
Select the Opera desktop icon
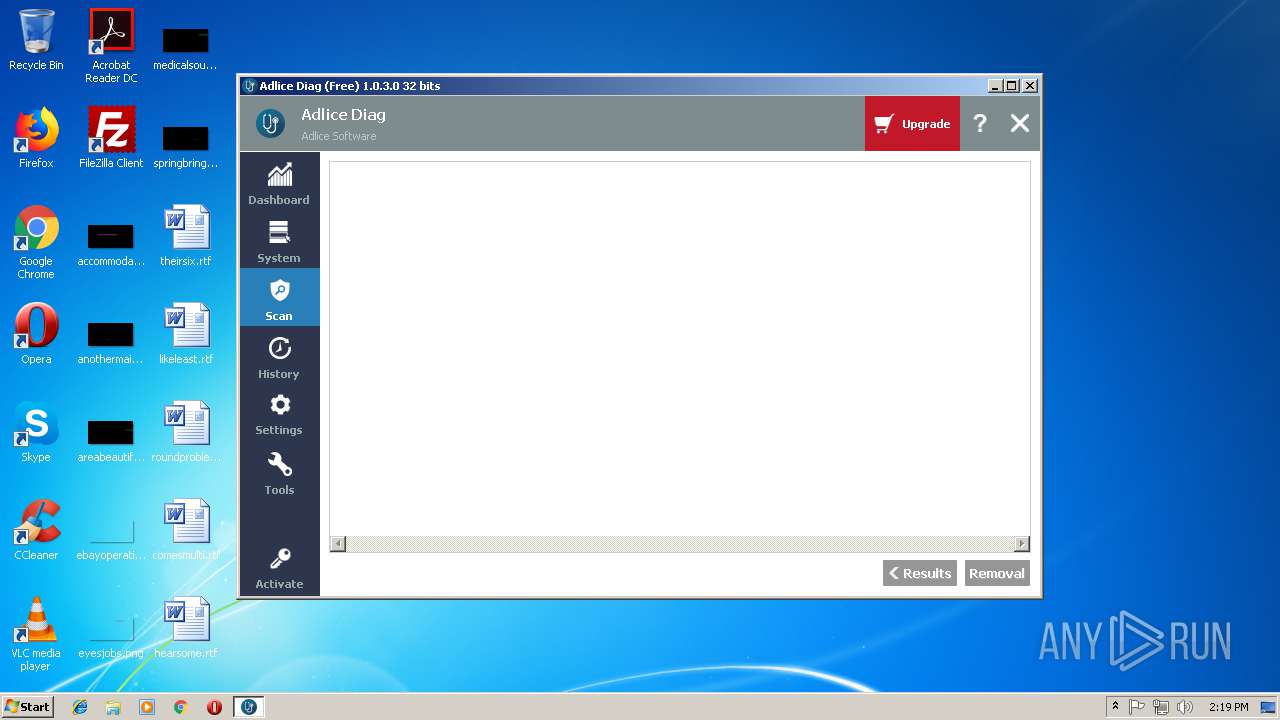36,334
